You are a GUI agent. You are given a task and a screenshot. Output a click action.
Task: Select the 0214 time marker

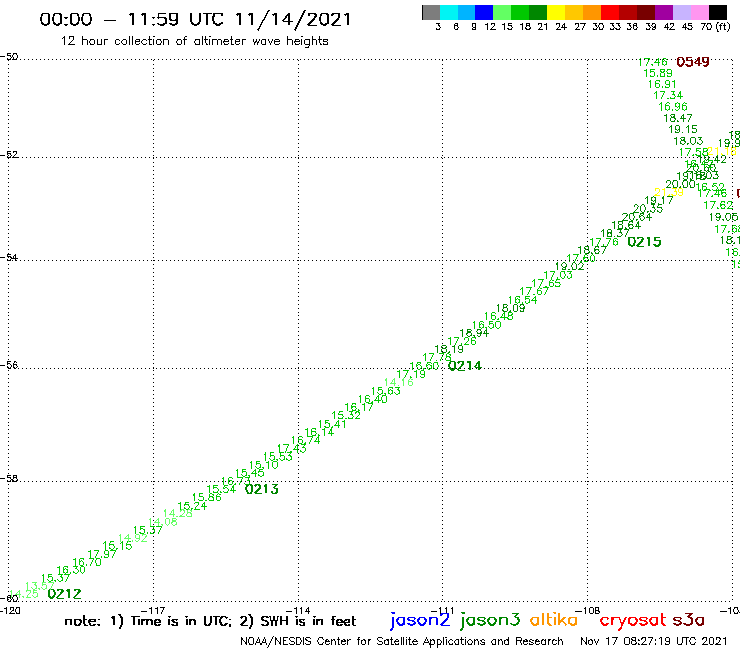pyautogui.click(x=465, y=366)
